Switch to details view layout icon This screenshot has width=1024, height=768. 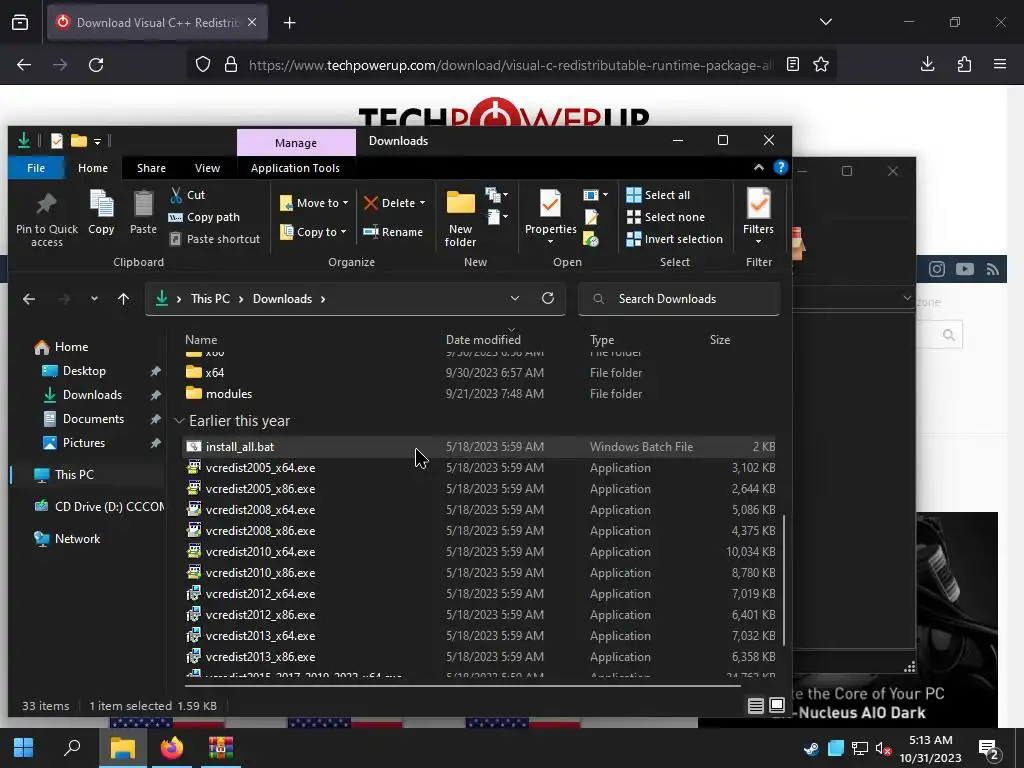[756, 705]
